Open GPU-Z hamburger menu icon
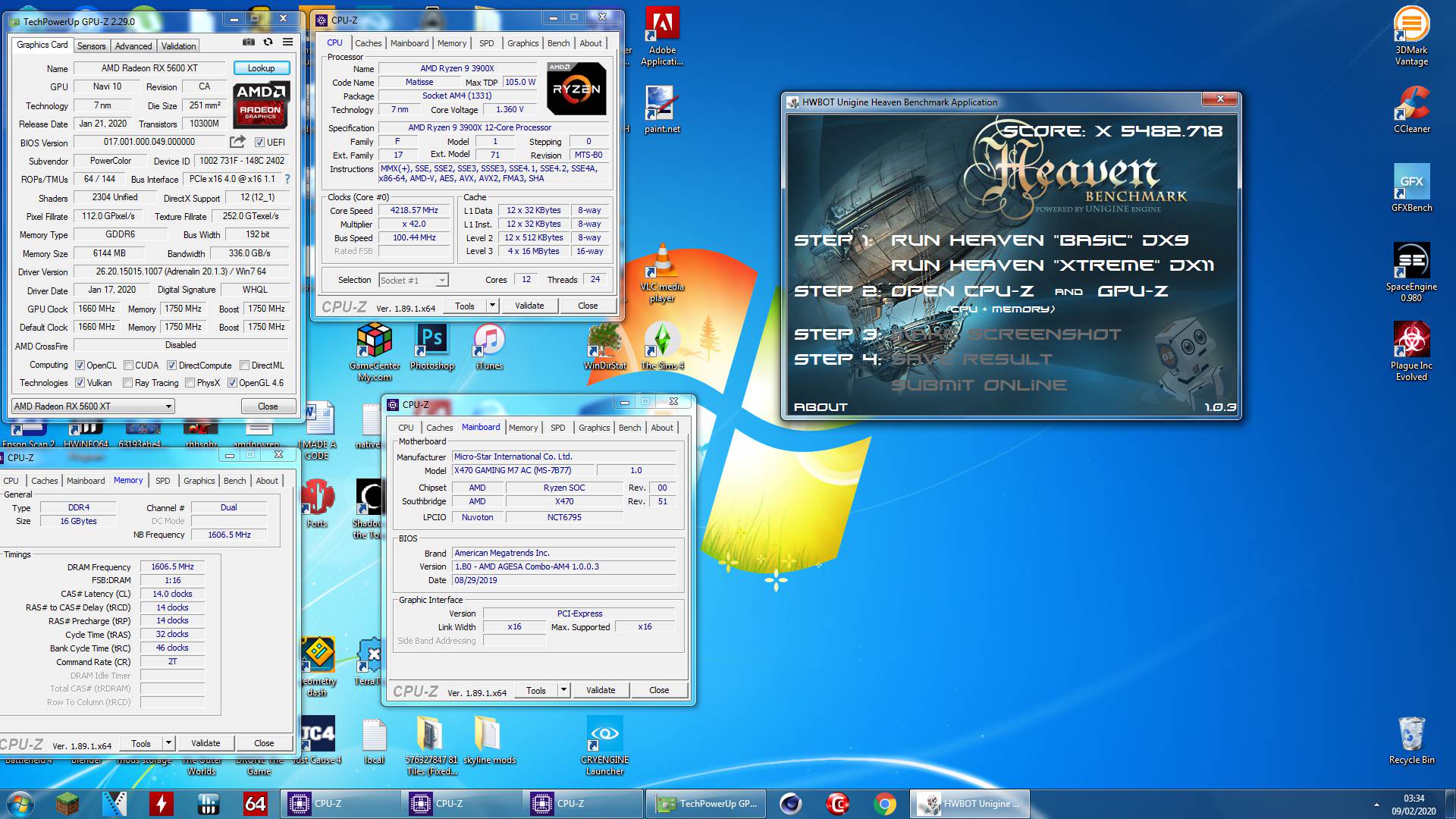The width and height of the screenshot is (1456, 819). [288, 42]
